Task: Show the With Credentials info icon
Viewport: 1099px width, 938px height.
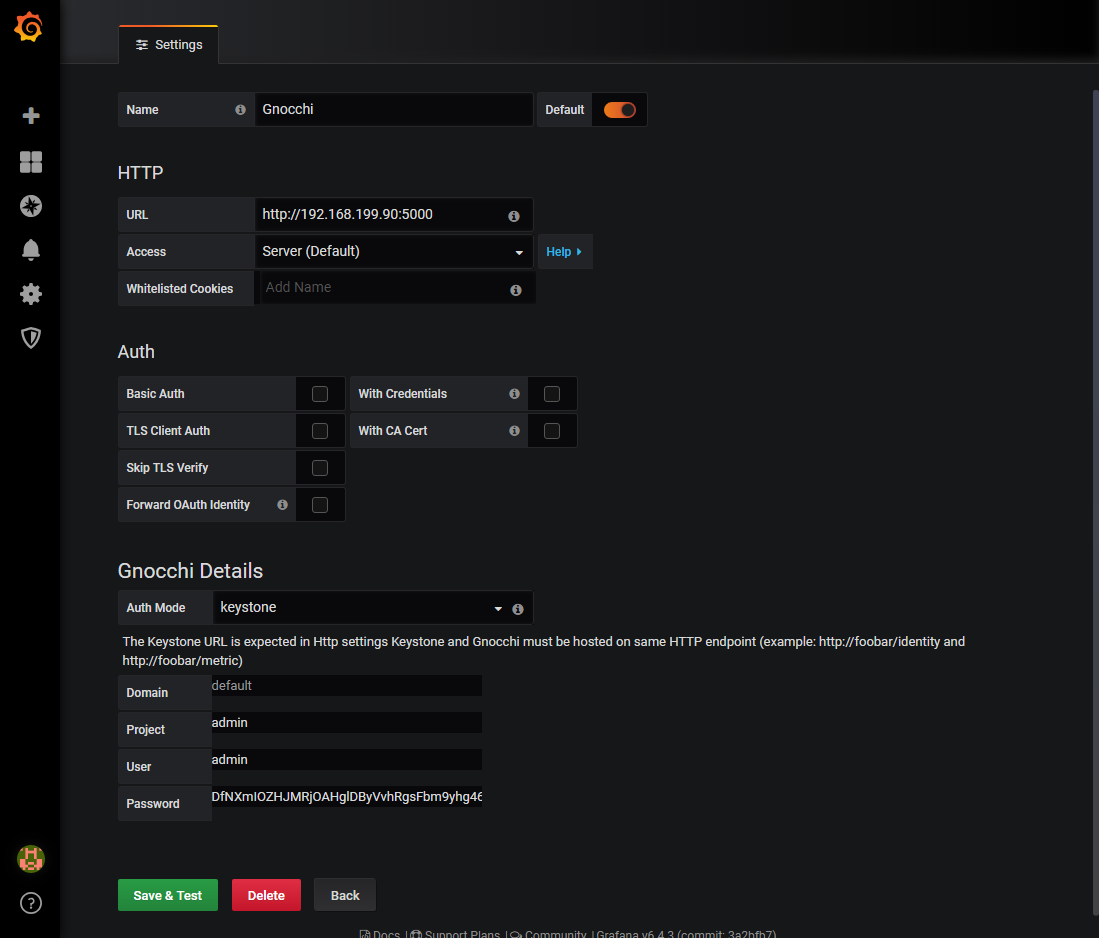Action: click(514, 394)
